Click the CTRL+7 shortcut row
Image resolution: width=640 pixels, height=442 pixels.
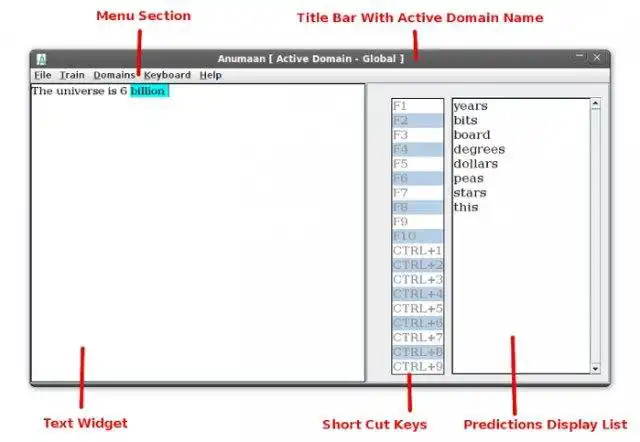[x=418, y=338]
